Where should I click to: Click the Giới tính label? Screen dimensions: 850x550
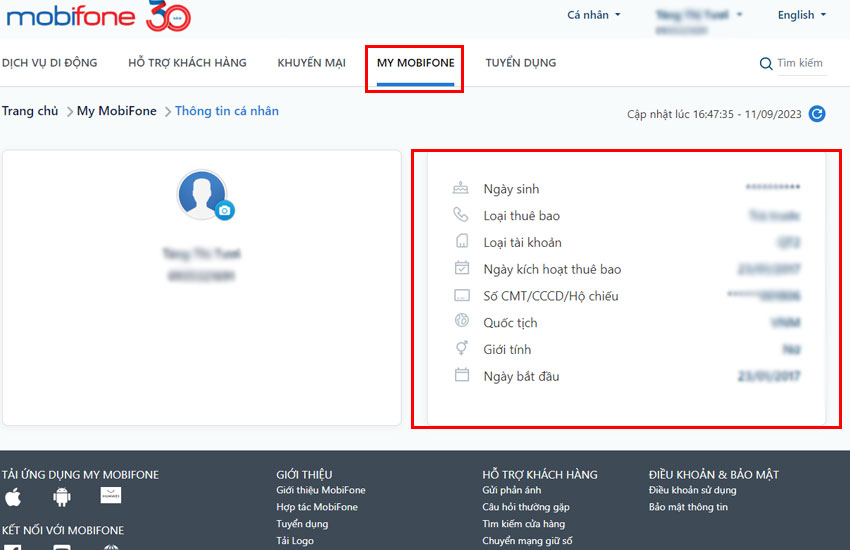tap(507, 350)
